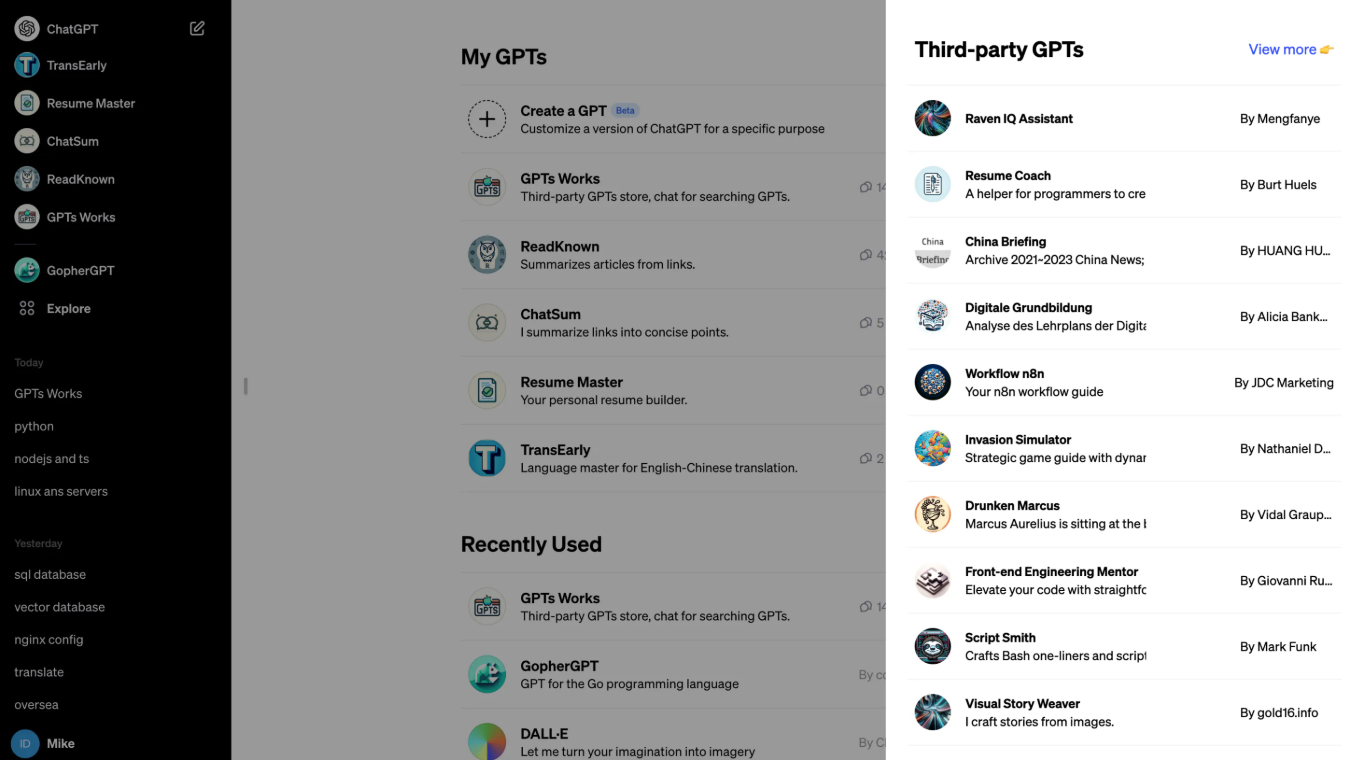This screenshot has height=760, width=1361.
Task: Click the TransEarly icon in sidebar
Action: coord(27,65)
